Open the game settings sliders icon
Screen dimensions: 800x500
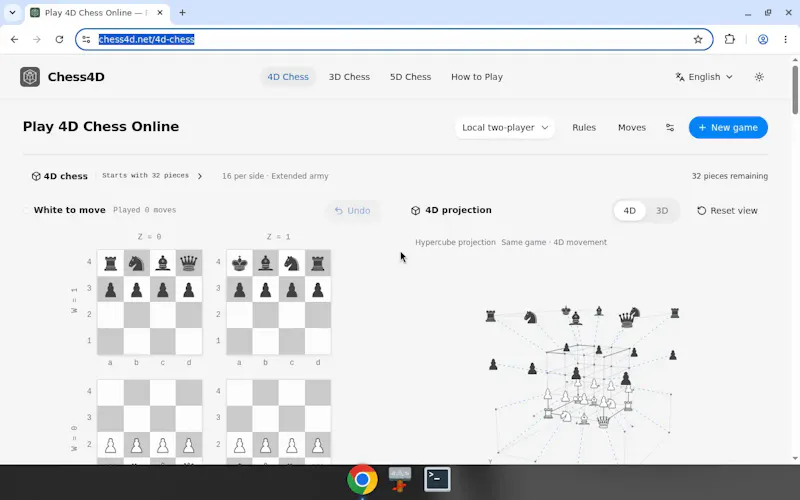tap(670, 128)
